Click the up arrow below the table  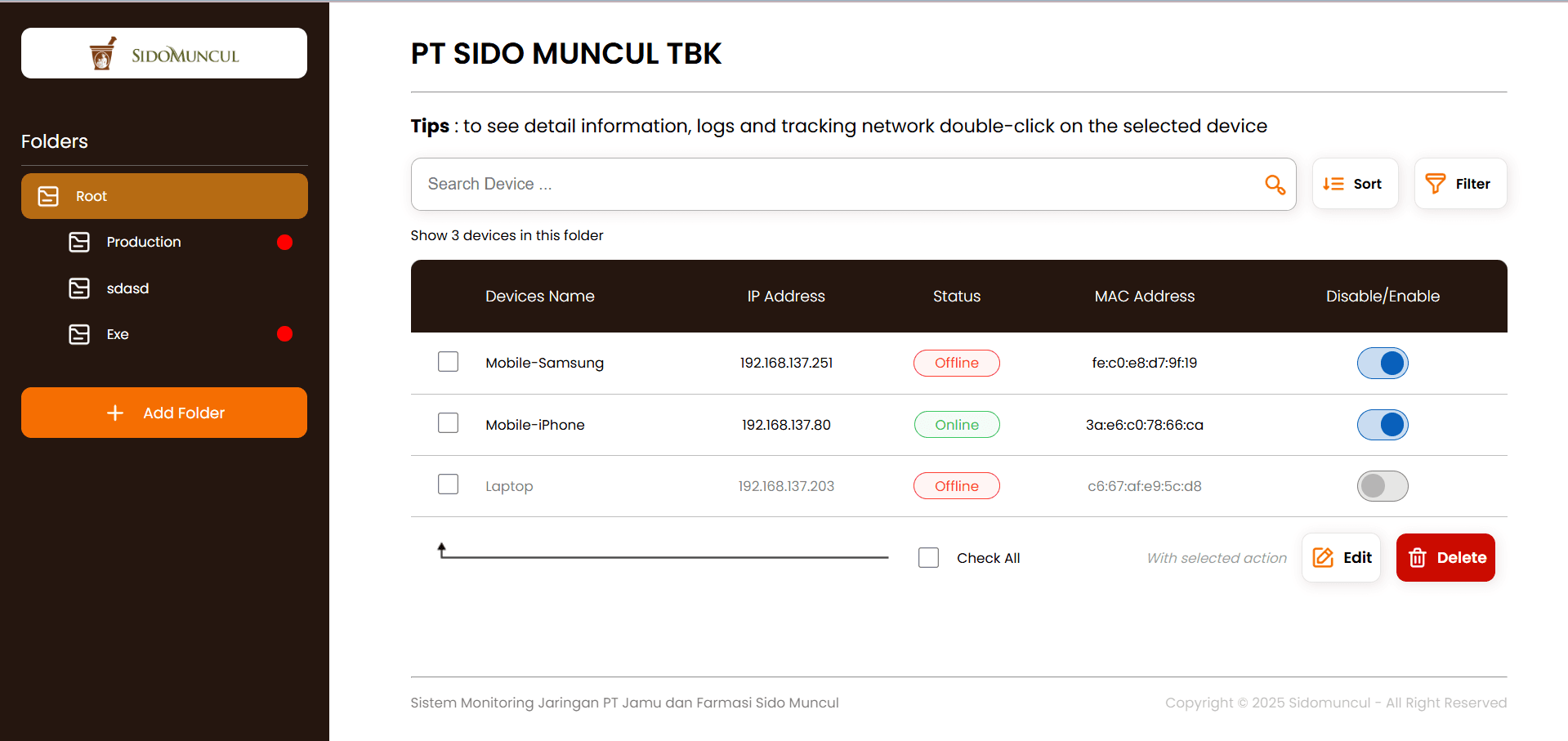[x=442, y=549]
